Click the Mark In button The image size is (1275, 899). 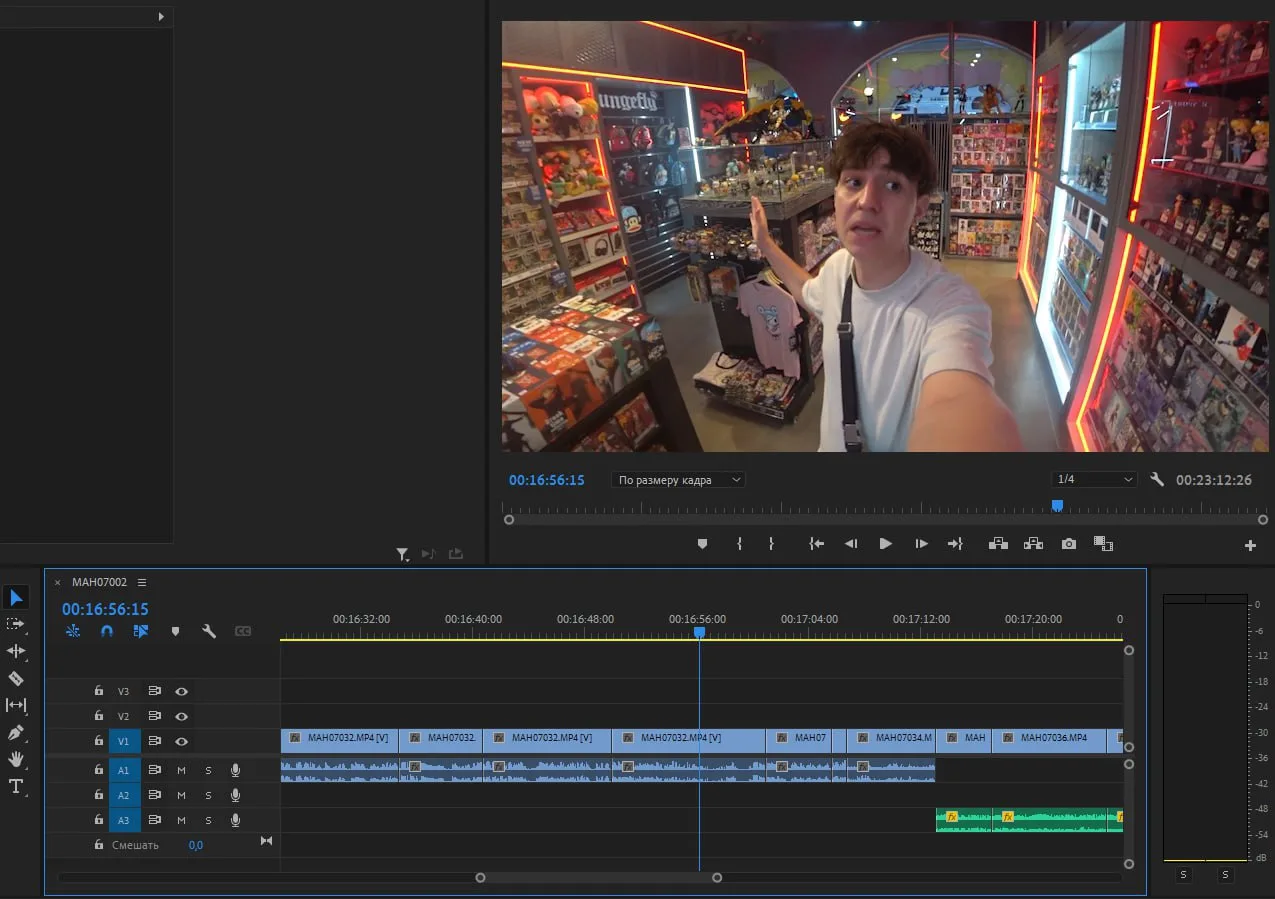(740, 544)
